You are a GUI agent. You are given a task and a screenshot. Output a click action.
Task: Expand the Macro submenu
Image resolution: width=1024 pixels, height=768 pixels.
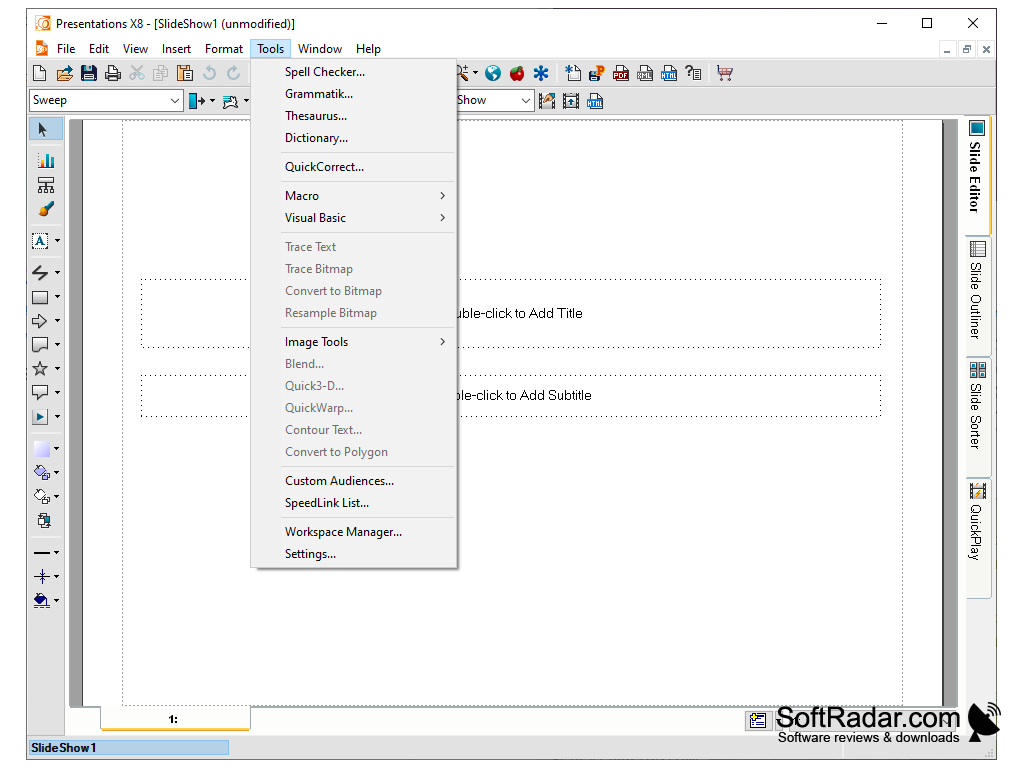(302, 195)
